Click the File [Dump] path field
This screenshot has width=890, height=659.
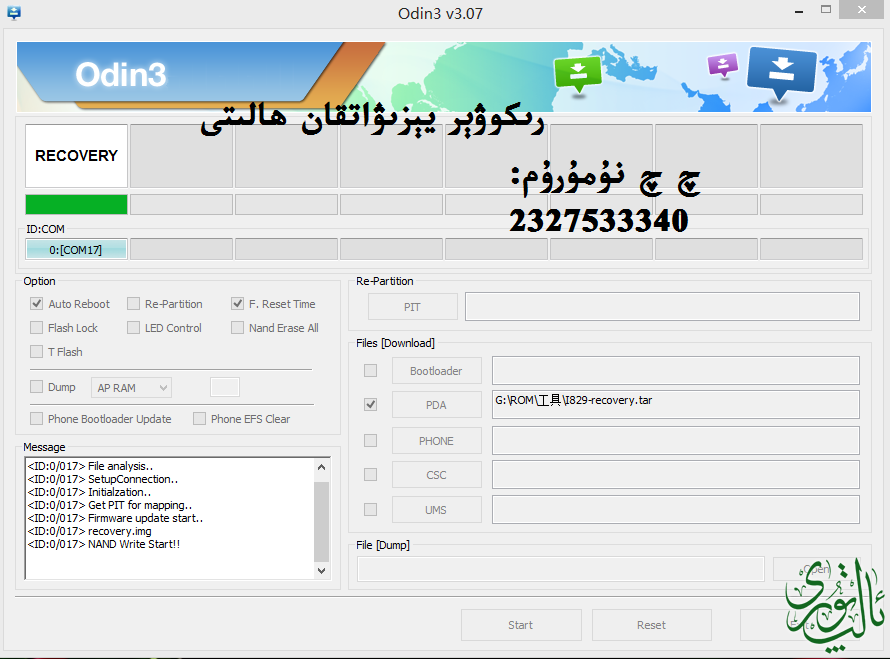tap(561, 569)
